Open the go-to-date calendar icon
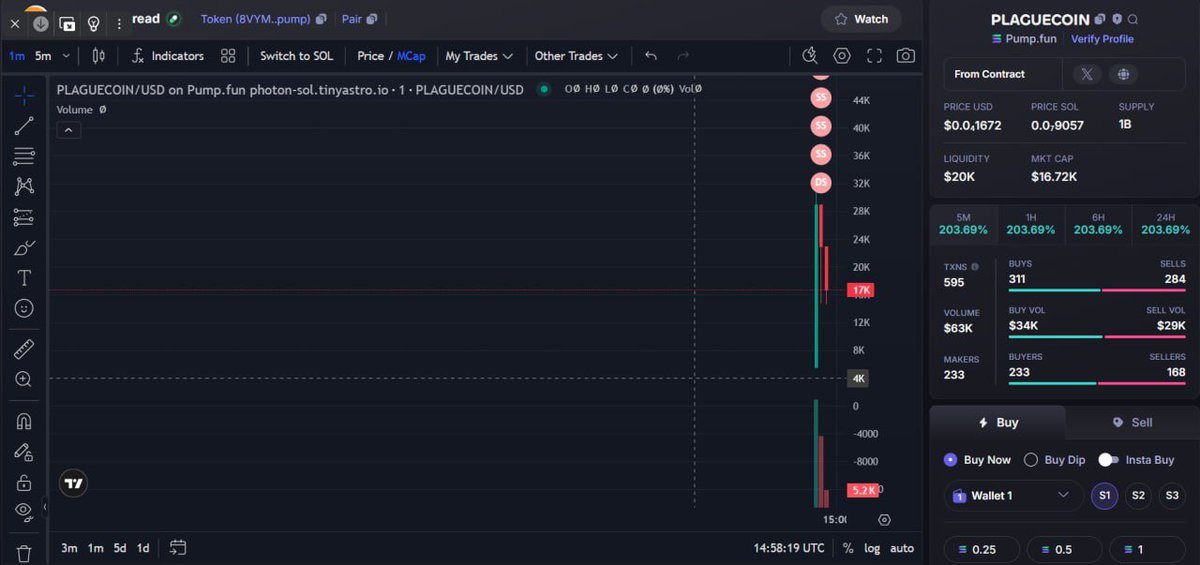Image resolution: width=1200 pixels, height=565 pixels. [x=178, y=548]
